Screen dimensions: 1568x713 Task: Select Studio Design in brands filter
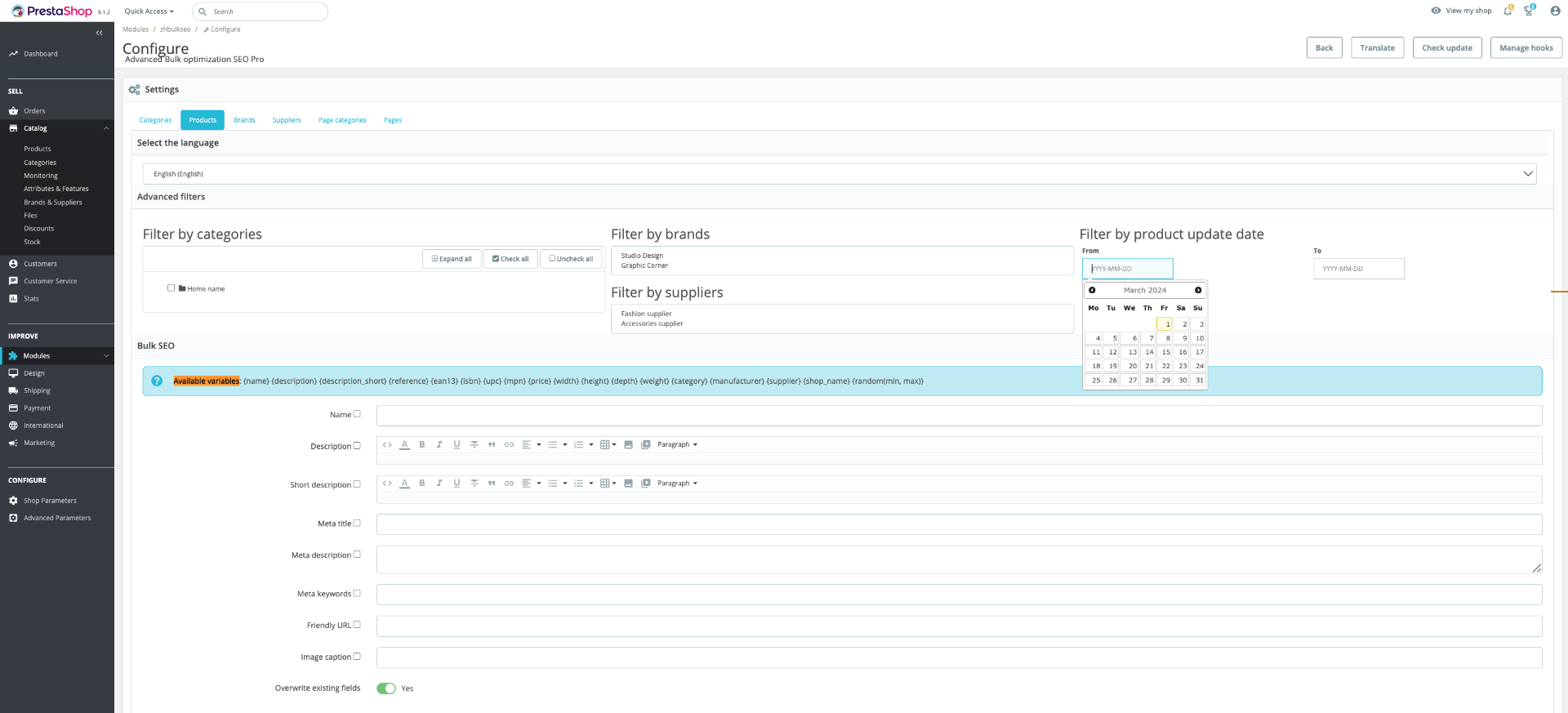642,256
